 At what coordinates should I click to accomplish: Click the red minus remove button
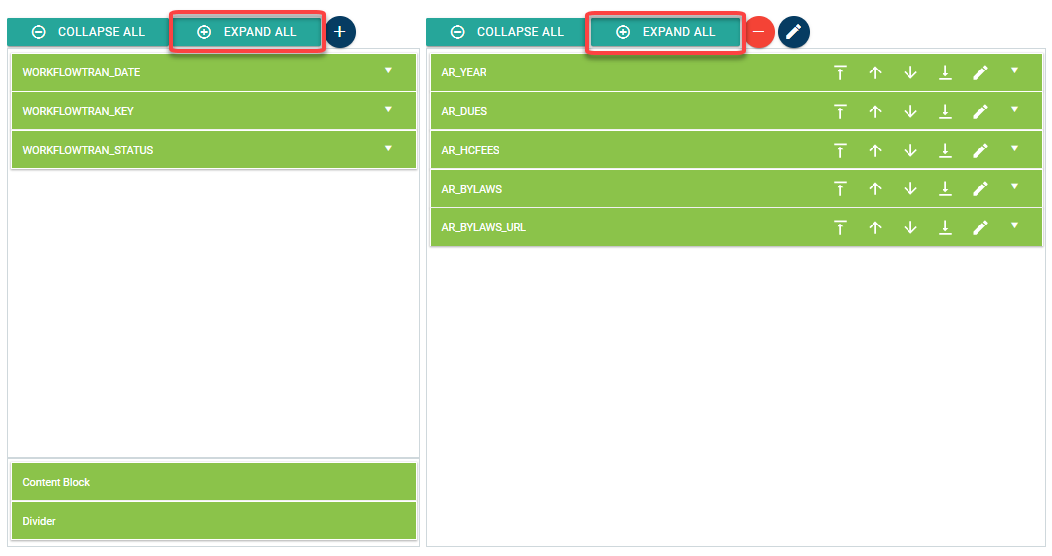[x=759, y=32]
